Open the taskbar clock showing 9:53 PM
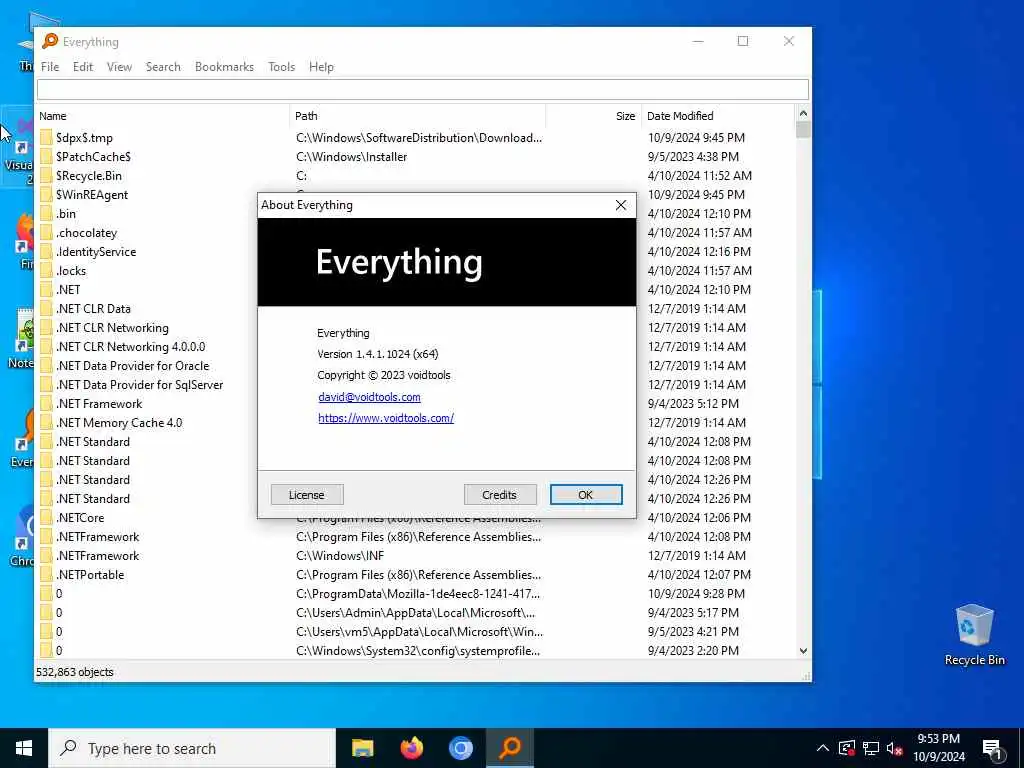Screen dimensions: 1024x768 pyautogui.click(x=938, y=748)
